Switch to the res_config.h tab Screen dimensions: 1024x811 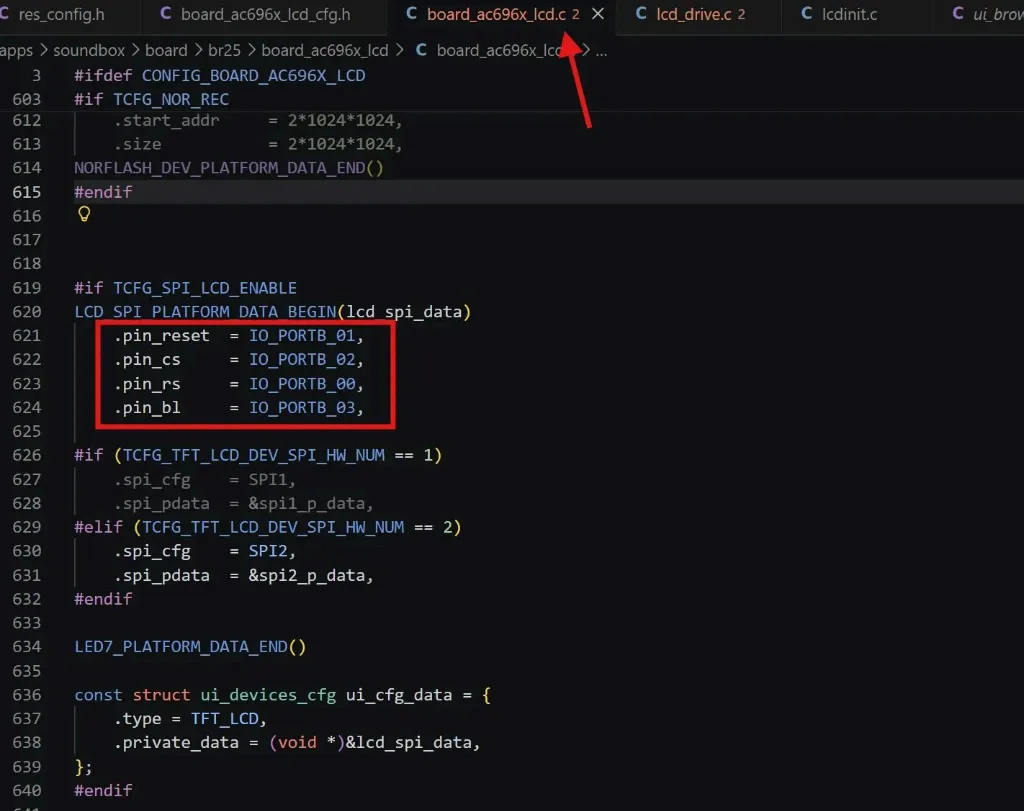[x=61, y=14]
